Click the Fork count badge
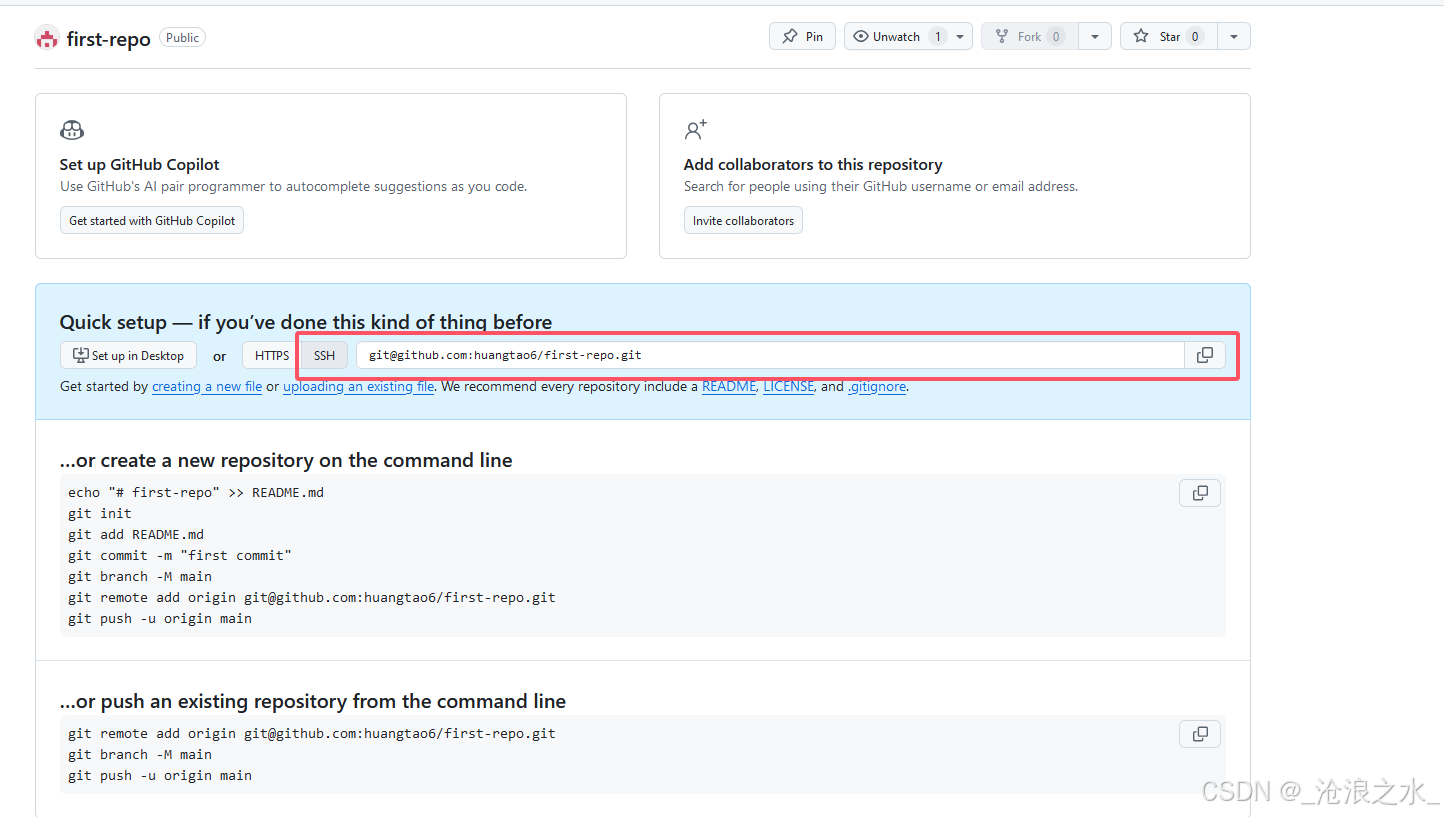Viewport: 1444px width, 817px height. click(x=1056, y=37)
